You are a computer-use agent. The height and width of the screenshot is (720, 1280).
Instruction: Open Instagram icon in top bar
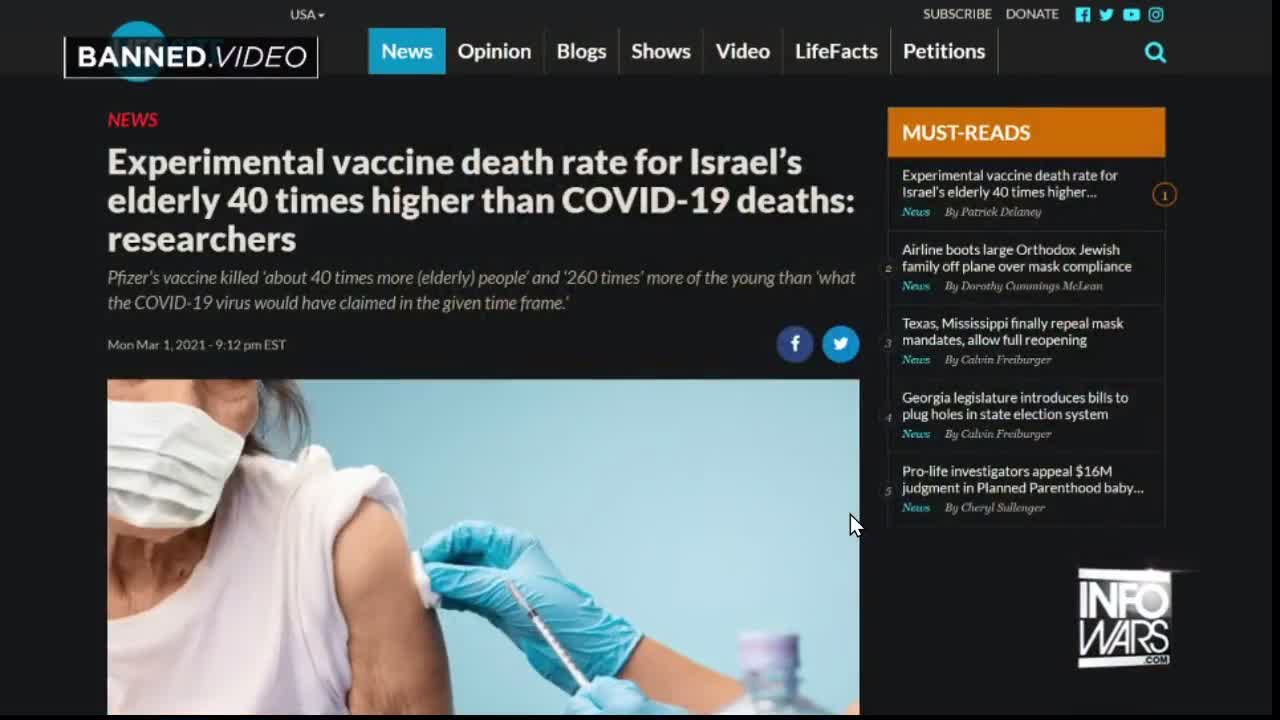click(x=1156, y=14)
